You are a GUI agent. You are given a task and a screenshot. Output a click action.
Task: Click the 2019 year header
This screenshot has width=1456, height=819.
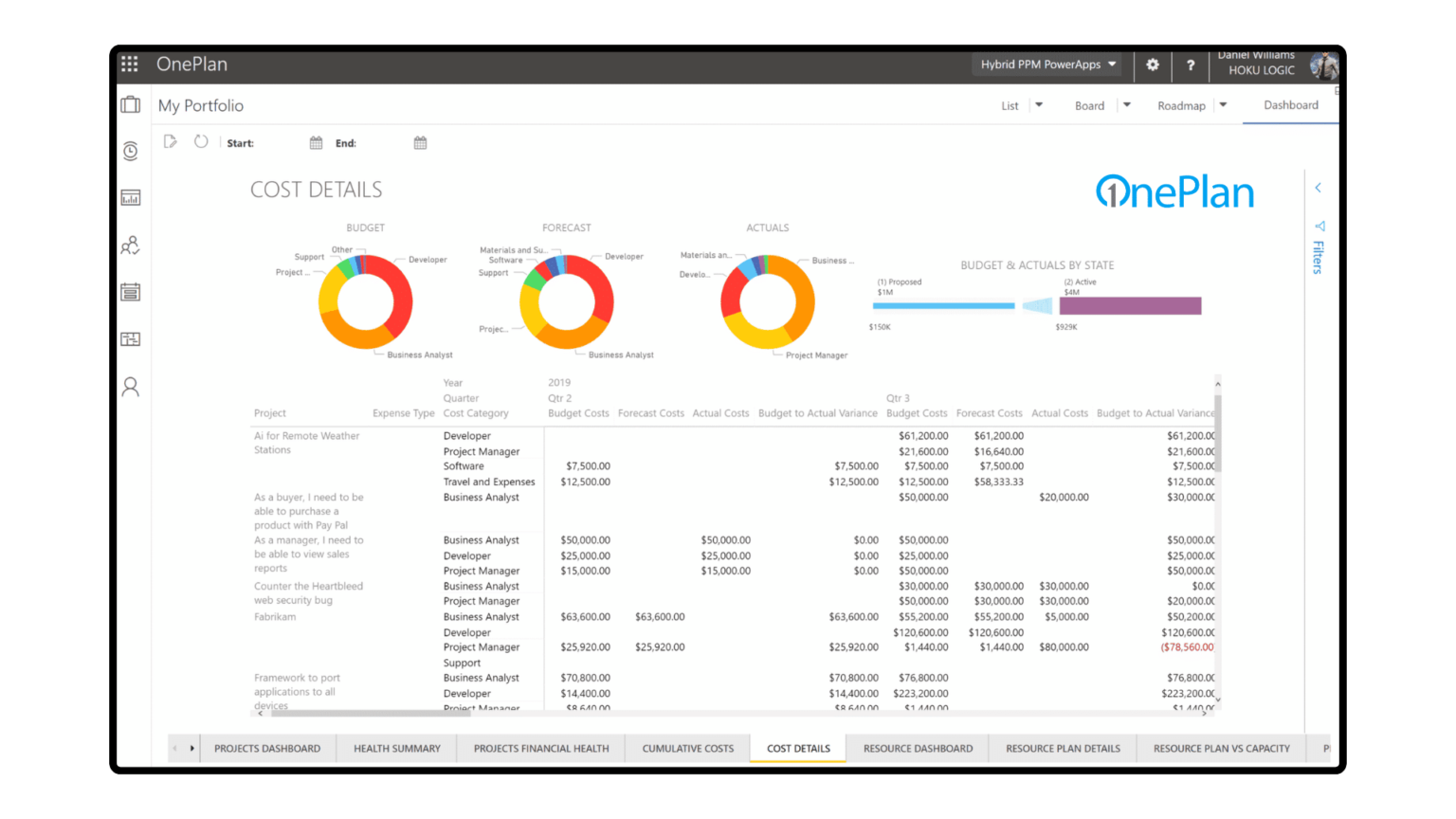point(559,383)
